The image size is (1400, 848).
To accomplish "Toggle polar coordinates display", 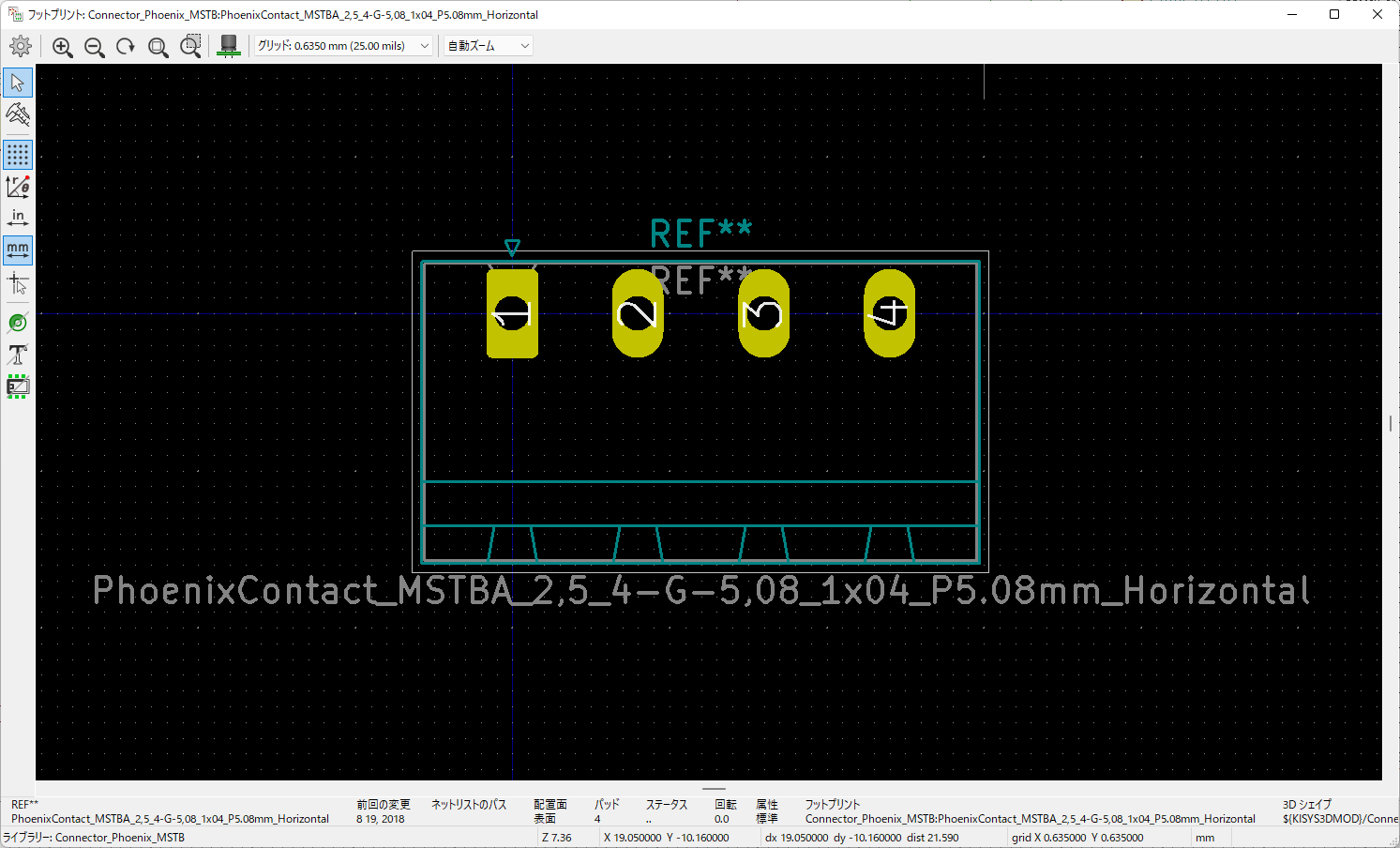I will (18, 187).
